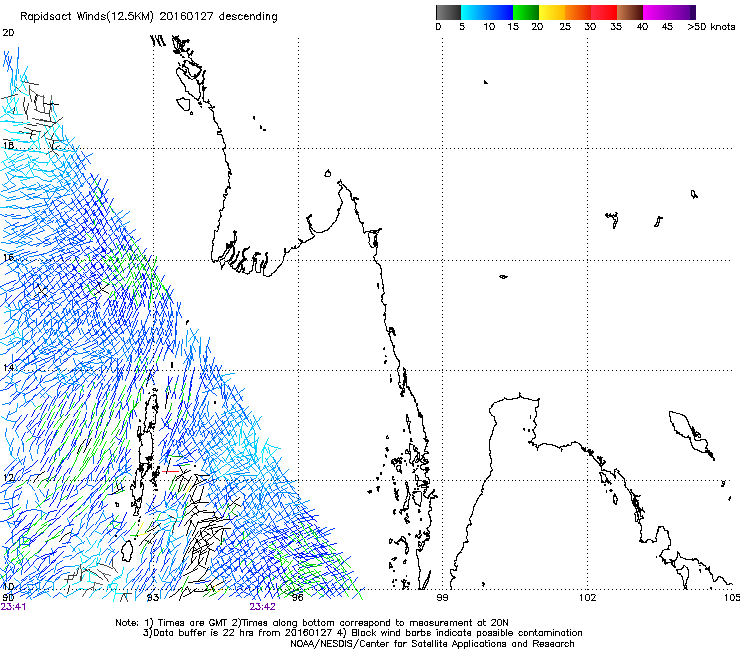Click the yellow 20-25 knots legend swatch

pos(552,12)
